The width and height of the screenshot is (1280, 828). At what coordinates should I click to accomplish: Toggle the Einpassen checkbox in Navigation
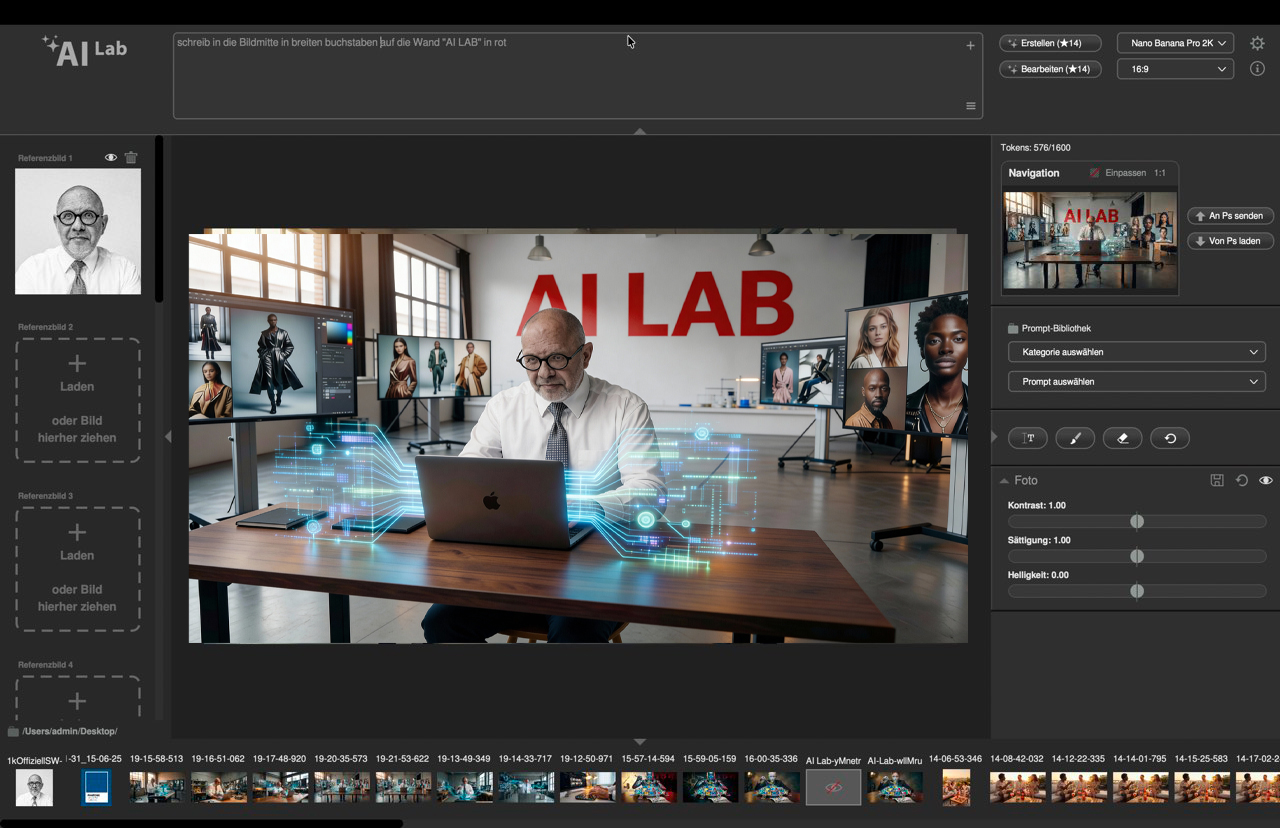tap(1094, 173)
